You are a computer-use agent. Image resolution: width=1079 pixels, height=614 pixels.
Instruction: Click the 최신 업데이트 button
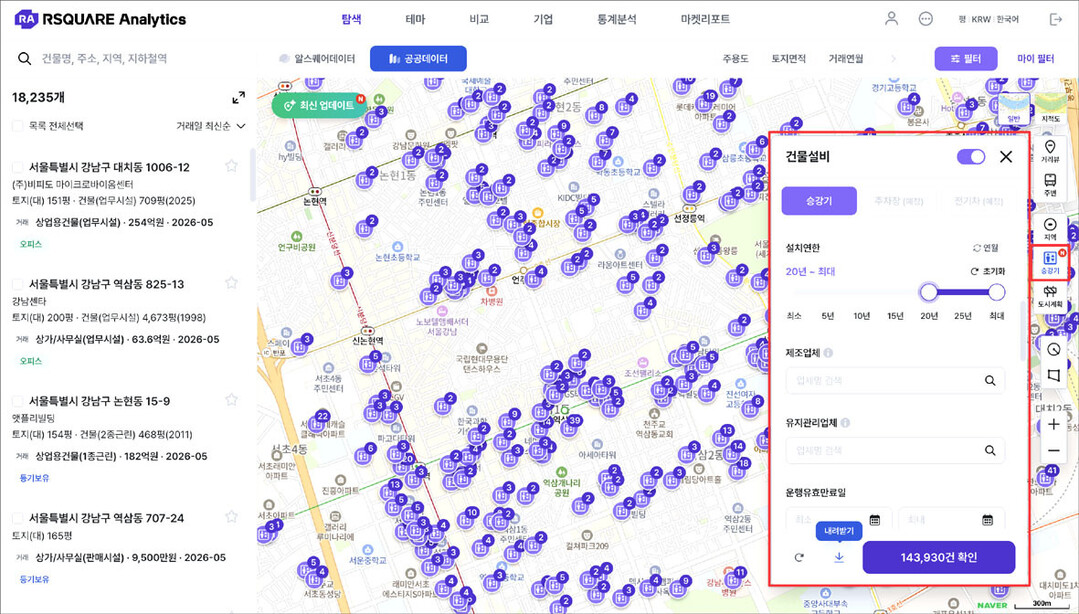(x=319, y=105)
